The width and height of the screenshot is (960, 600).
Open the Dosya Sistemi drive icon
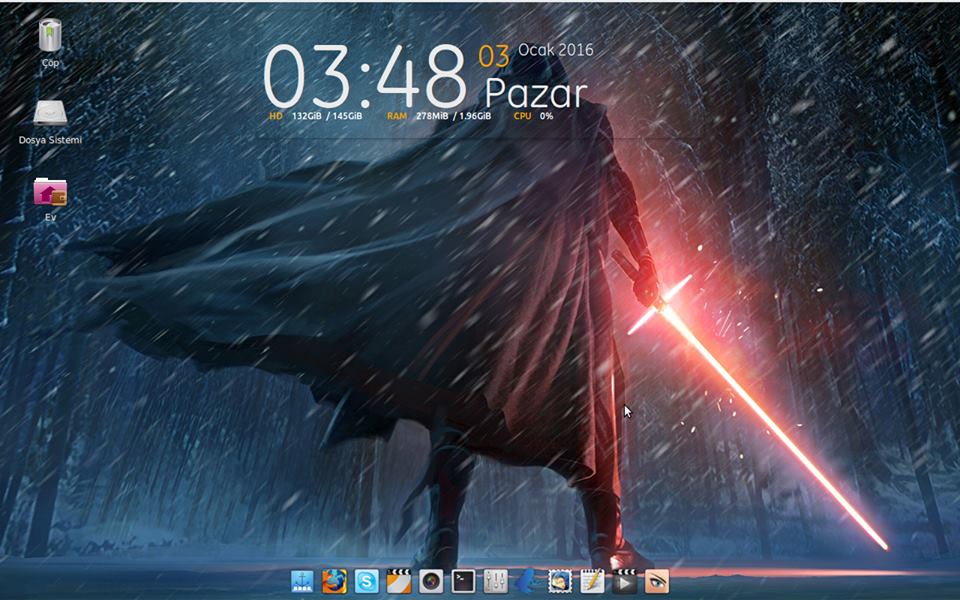pyautogui.click(x=50, y=114)
